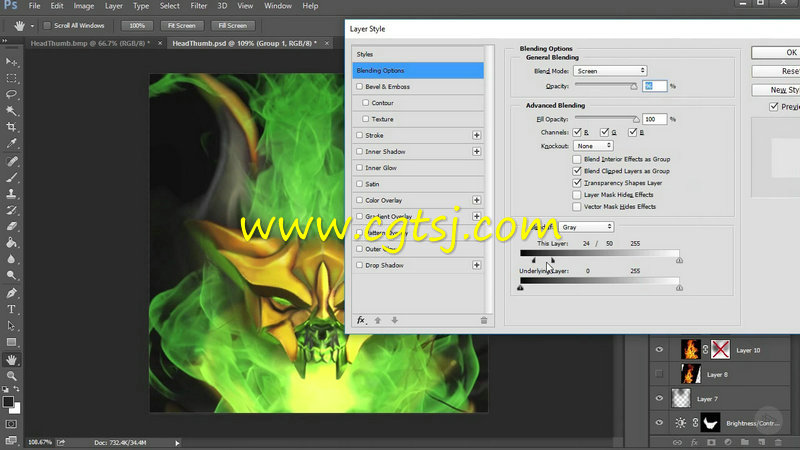Select the Zoom tool
Screen dimensions: 800x450
pyautogui.click(x=11, y=376)
